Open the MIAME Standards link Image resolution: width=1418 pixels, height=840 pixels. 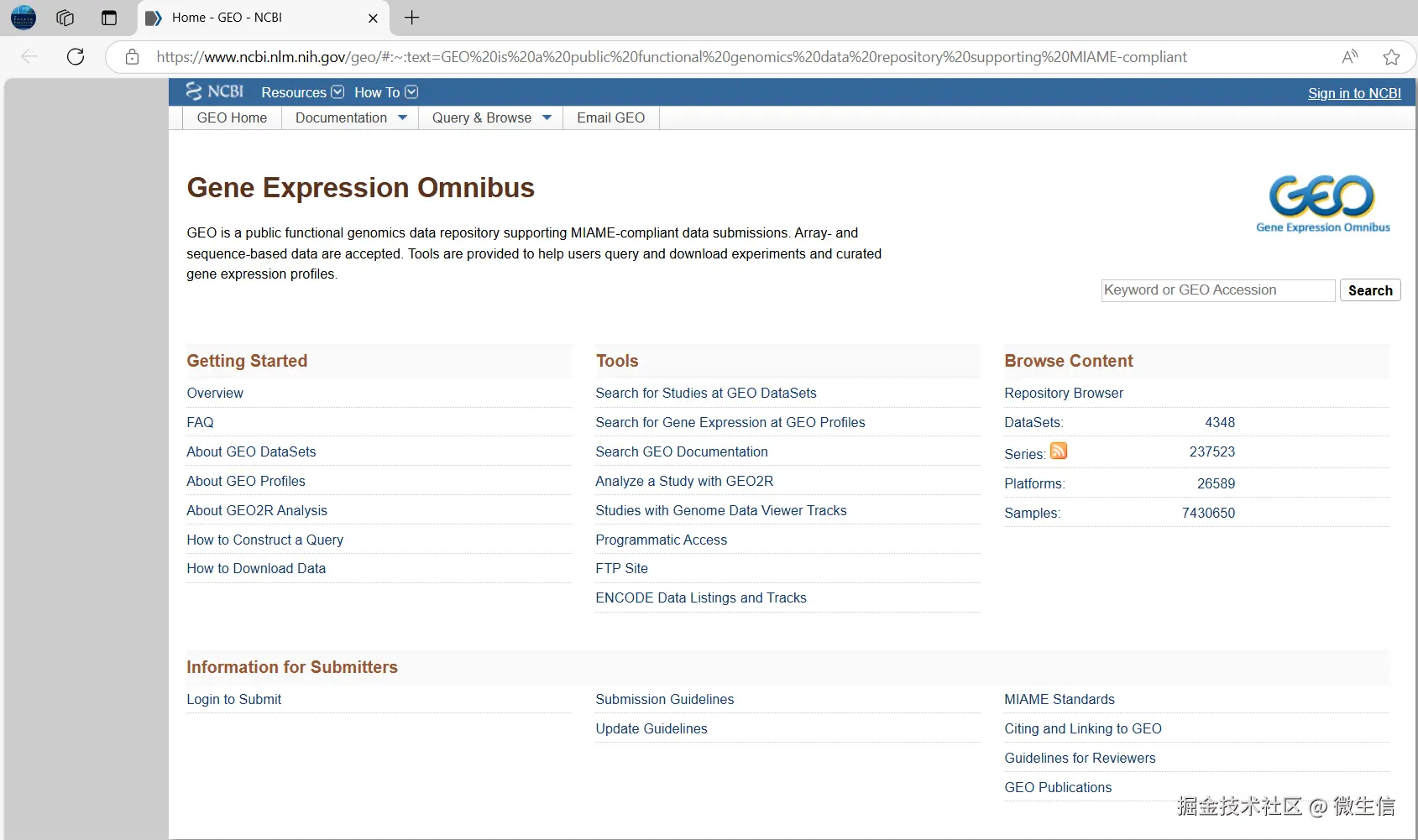pos(1060,699)
